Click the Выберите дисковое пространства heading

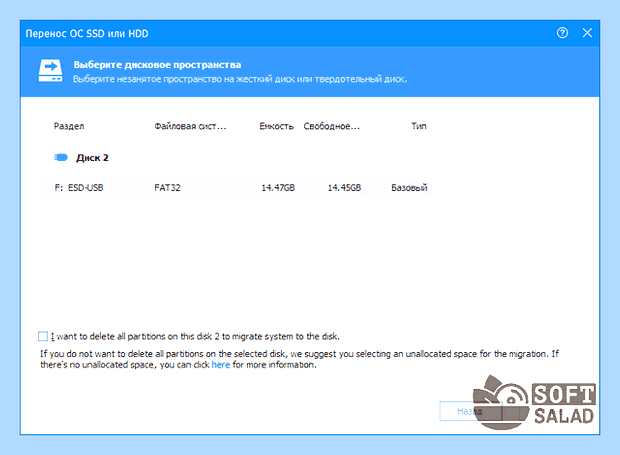[x=157, y=65]
